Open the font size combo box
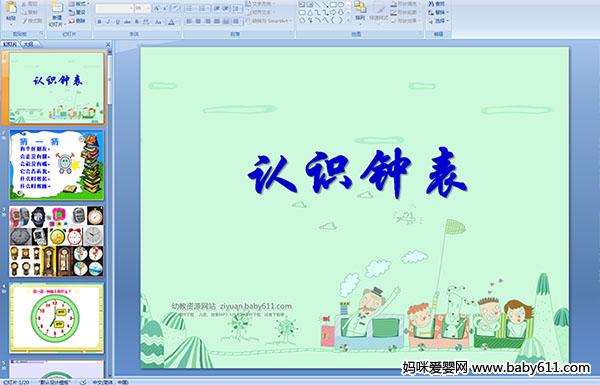This screenshot has width=600, height=385. click(x=142, y=8)
